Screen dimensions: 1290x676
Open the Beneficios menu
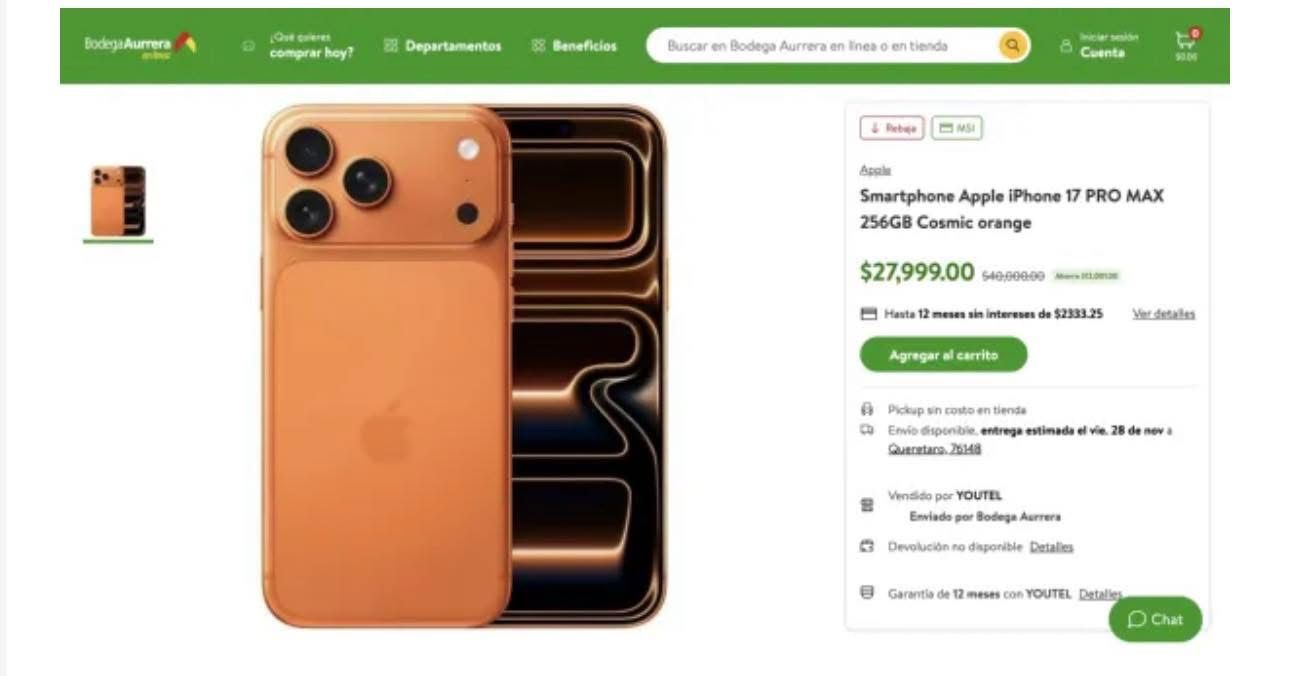click(584, 46)
